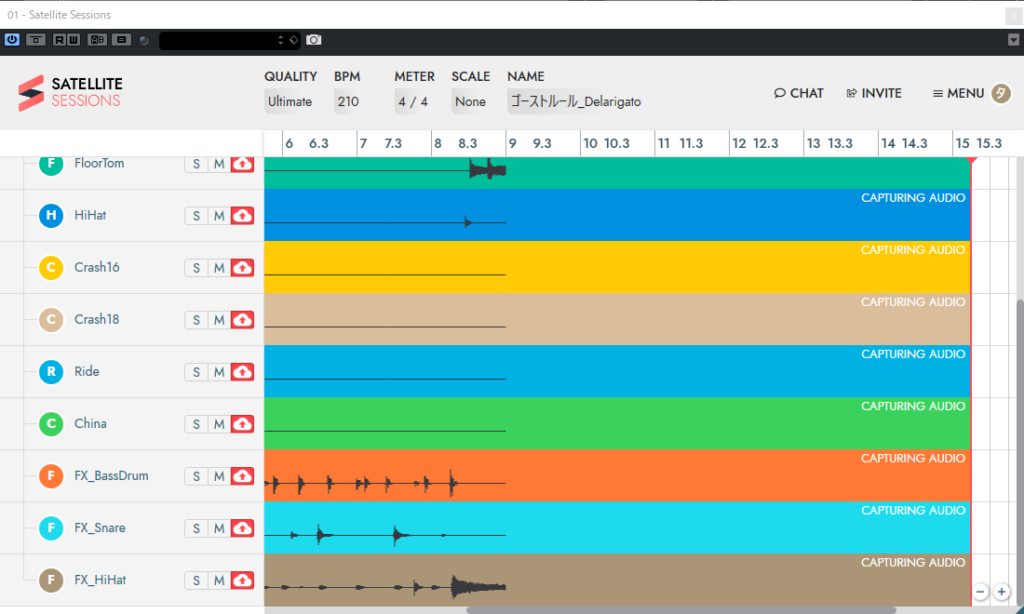Click the Invite button
Viewport: 1024px width, 614px height.
tap(874, 93)
